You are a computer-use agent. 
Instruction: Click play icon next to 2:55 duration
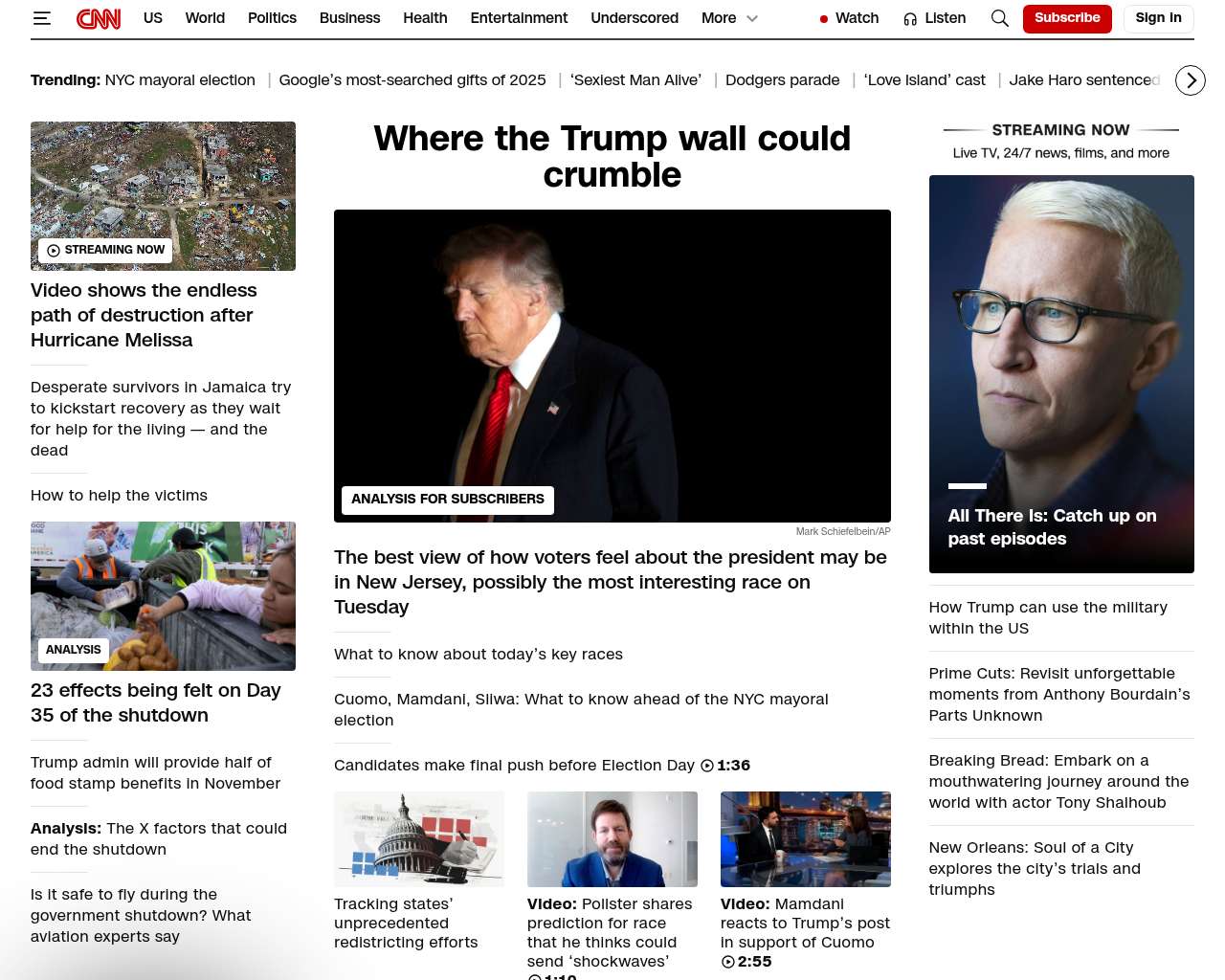727,962
